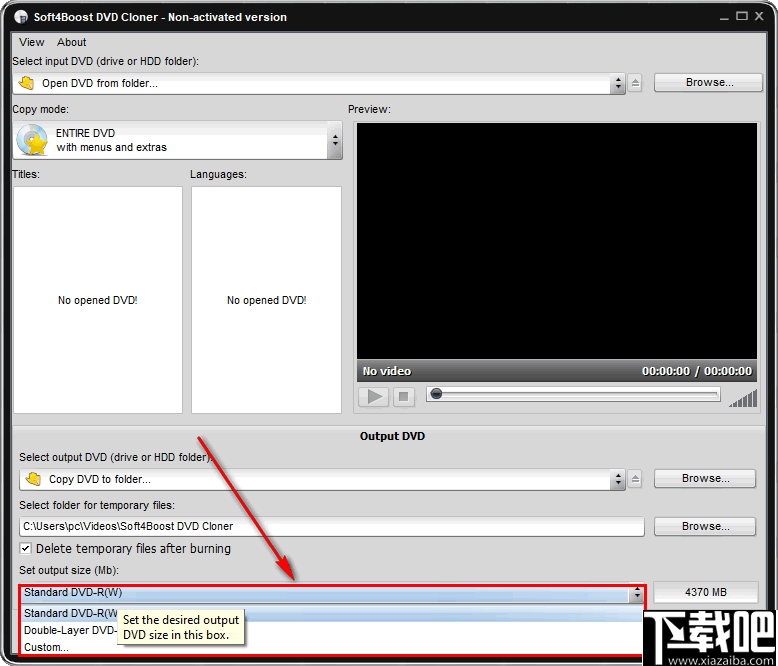
Task: Expand the output DVD destination dropdown
Action: pos(618,479)
